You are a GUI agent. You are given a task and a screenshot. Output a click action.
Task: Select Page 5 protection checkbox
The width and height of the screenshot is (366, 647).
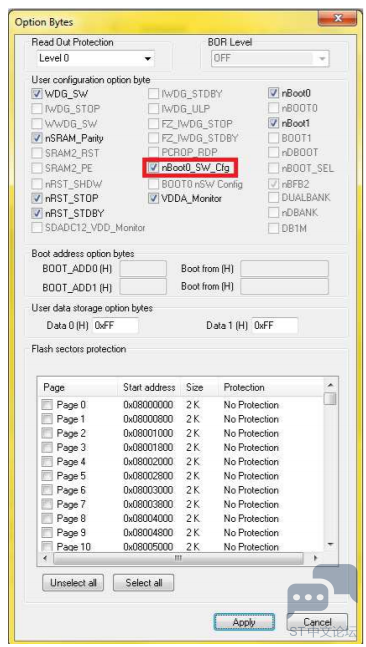47,476
